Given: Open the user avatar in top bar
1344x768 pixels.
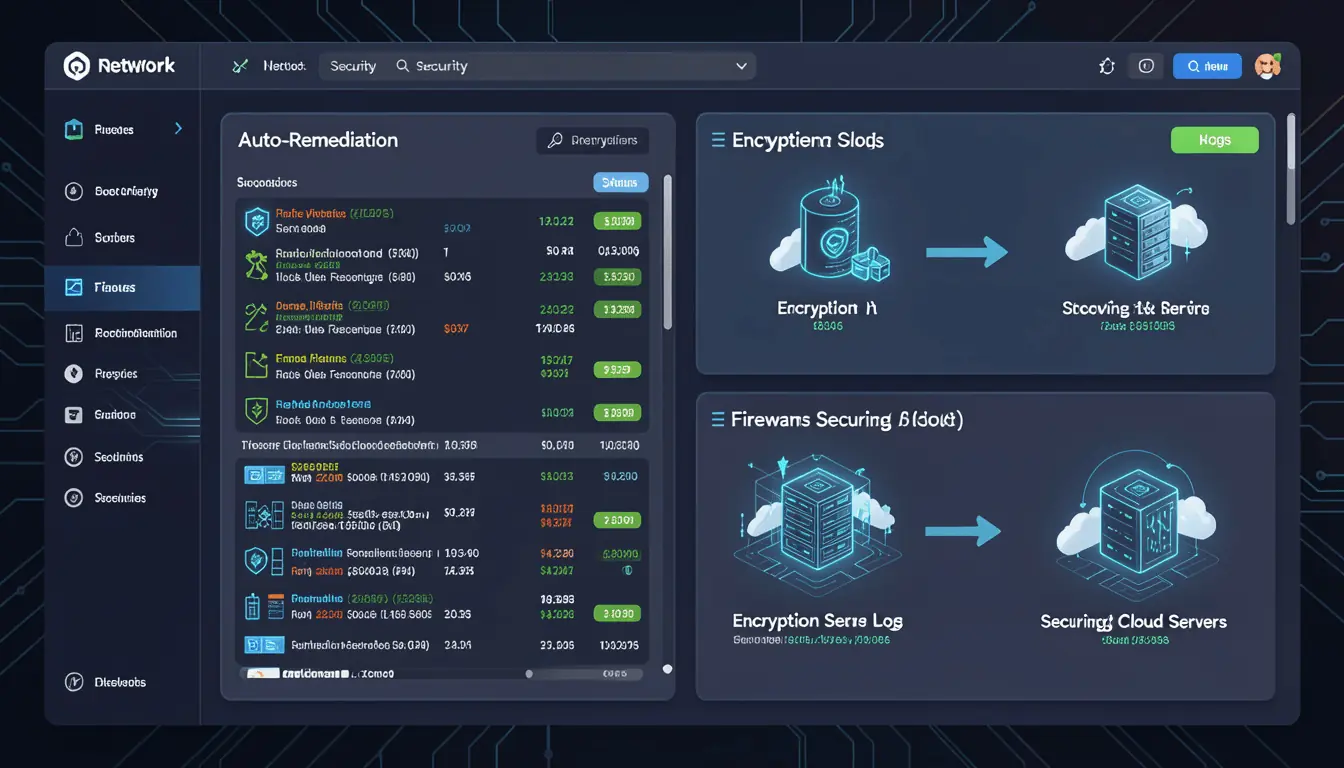Looking at the screenshot, I should (1267, 66).
